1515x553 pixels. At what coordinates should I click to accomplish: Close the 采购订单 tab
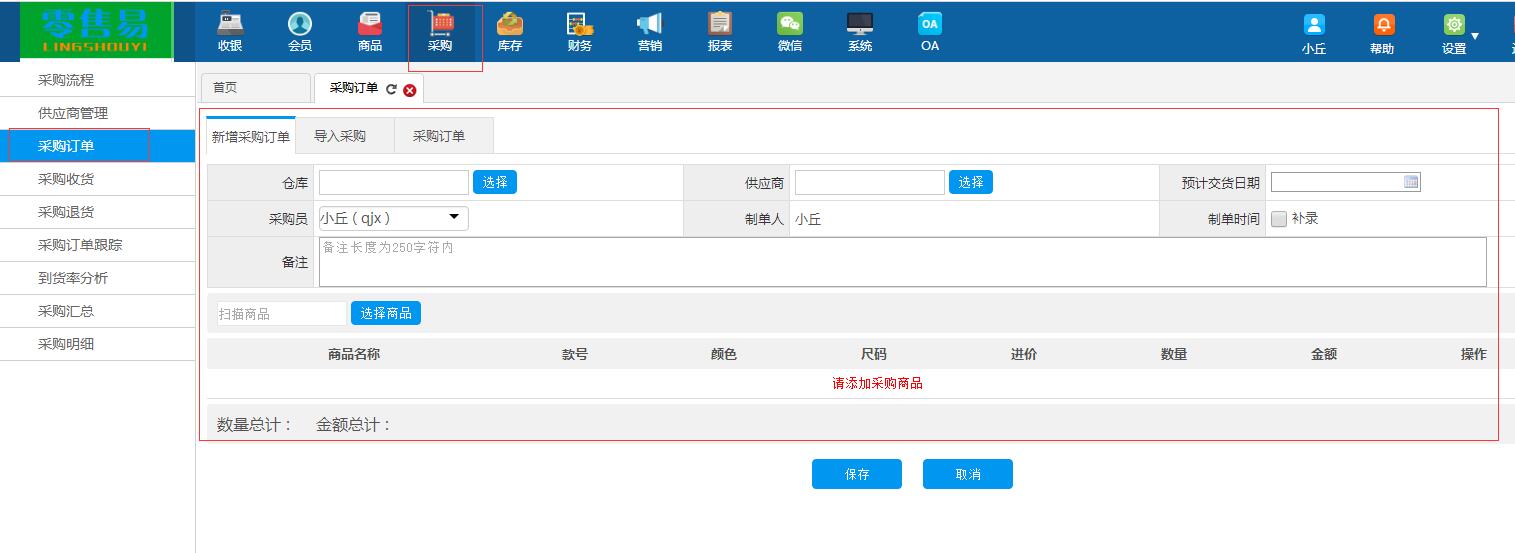[x=410, y=90]
